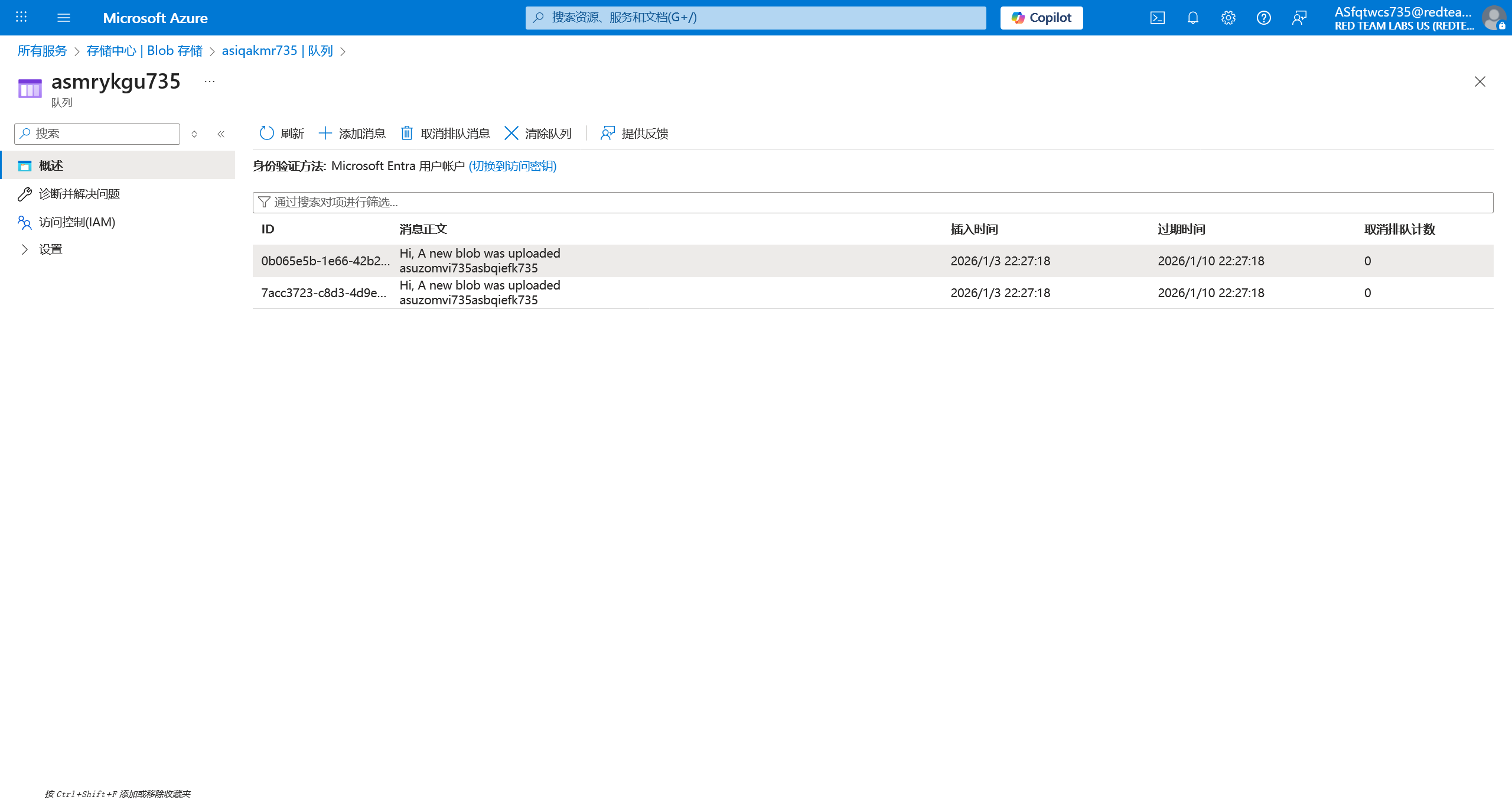The height and width of the screenshot is (803, 1512).
Task: Click the Refresh (刷新) toolbar button
Action: pos(282,134)
